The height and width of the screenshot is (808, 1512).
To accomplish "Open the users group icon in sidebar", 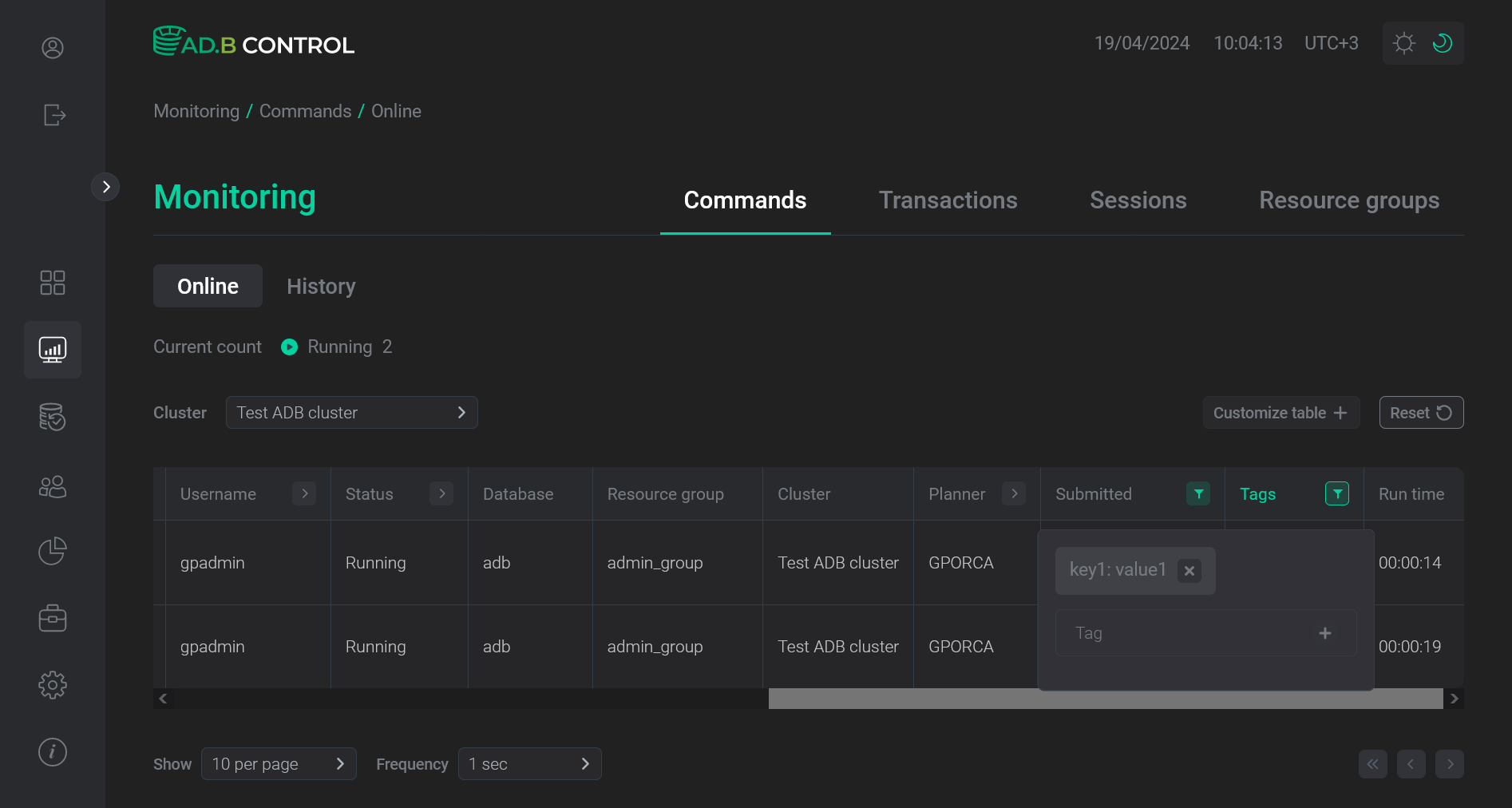I will (x=53, y=487).
